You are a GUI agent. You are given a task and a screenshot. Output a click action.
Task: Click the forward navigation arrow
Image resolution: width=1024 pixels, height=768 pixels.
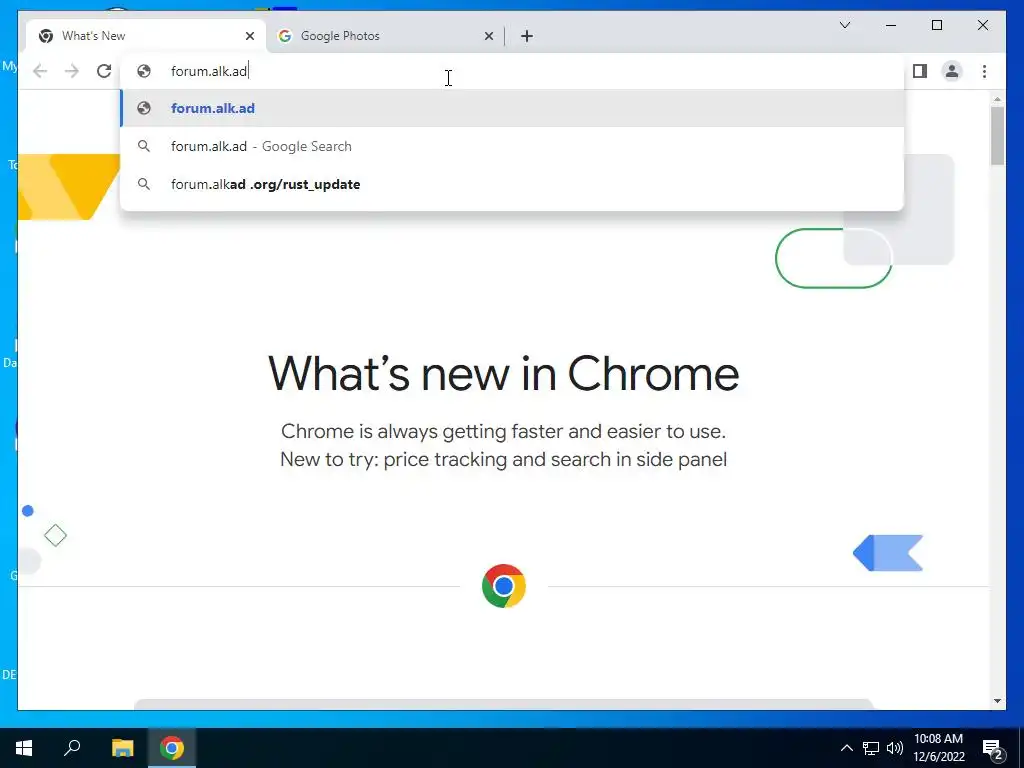(72, 71)
